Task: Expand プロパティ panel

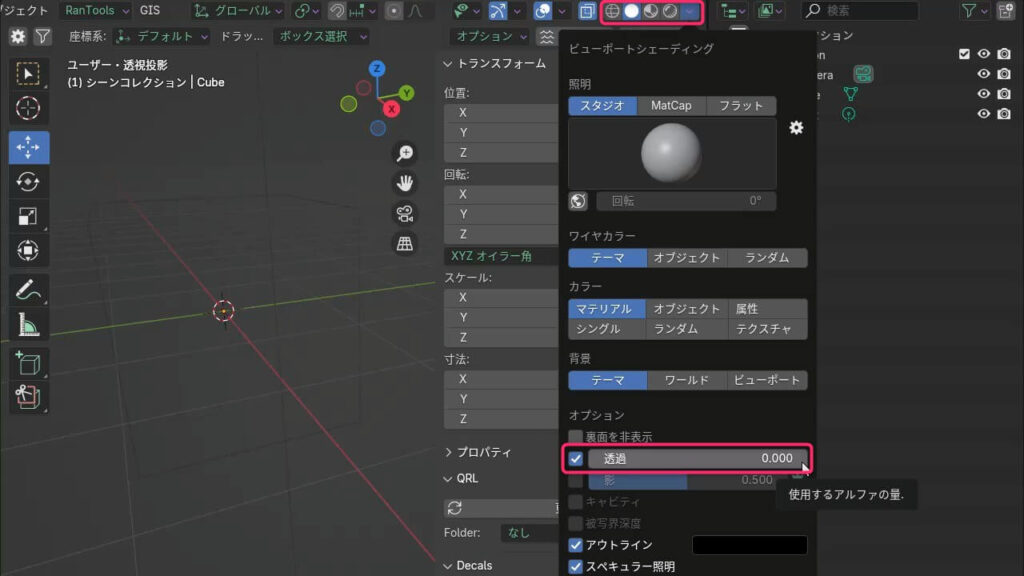Action: pyautogui.click(x=479, y=452)
